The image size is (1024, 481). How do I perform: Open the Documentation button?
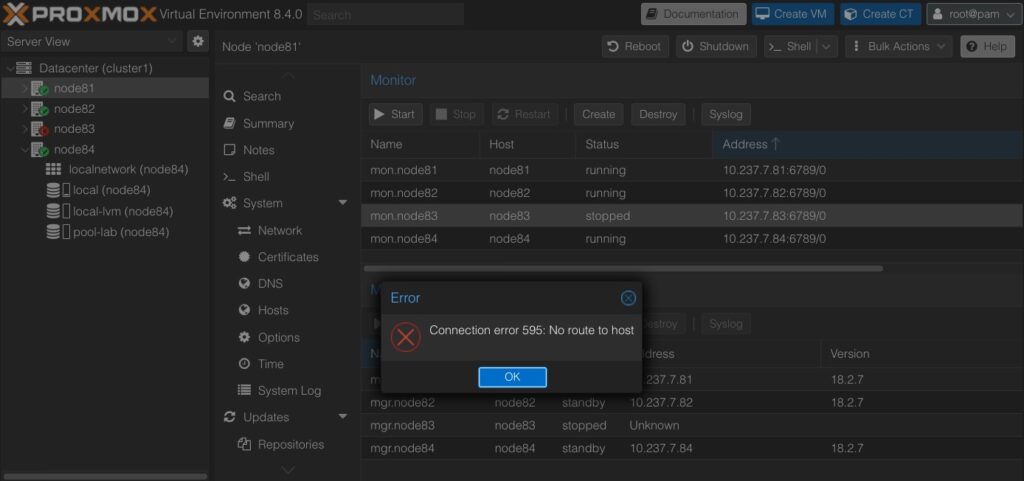pyautogui.click(x=694, y=14)
